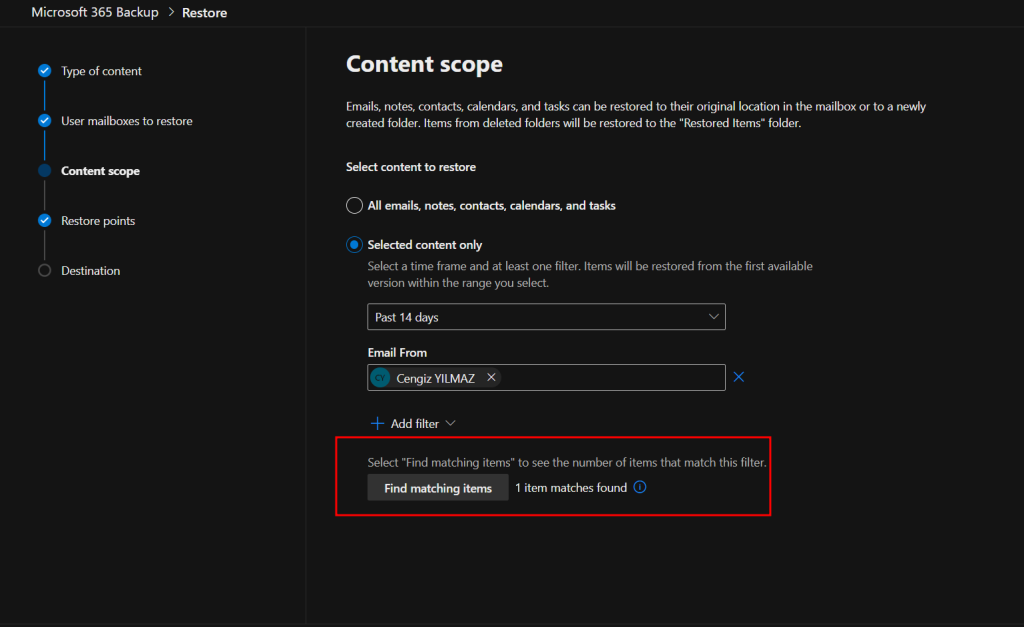Click Cengiz YILMAZ avatar in the filter
This screenshot has height=627, width=1024.
380,378
